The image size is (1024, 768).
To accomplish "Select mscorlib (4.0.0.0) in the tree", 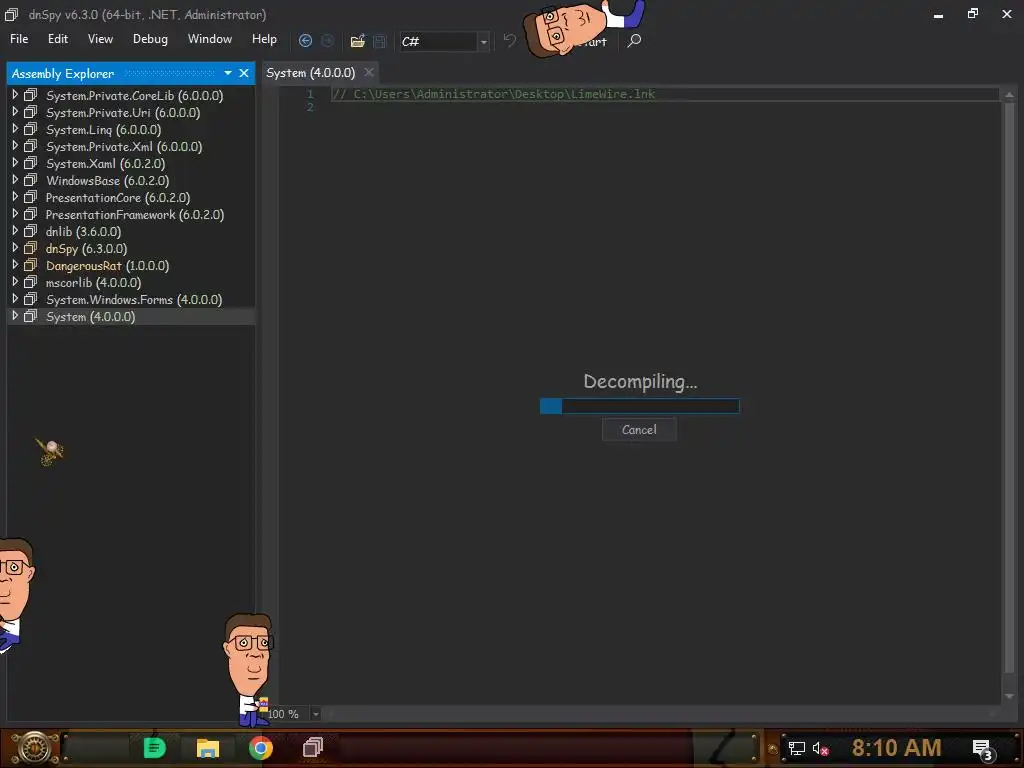I will coord(93,283).
